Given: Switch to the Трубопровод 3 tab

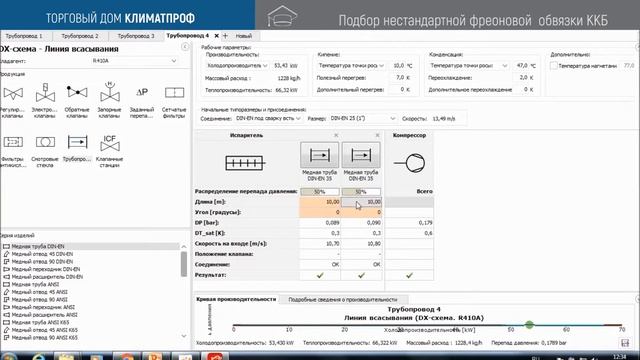Looking at the screenshot, I should [x=136, y=36].
